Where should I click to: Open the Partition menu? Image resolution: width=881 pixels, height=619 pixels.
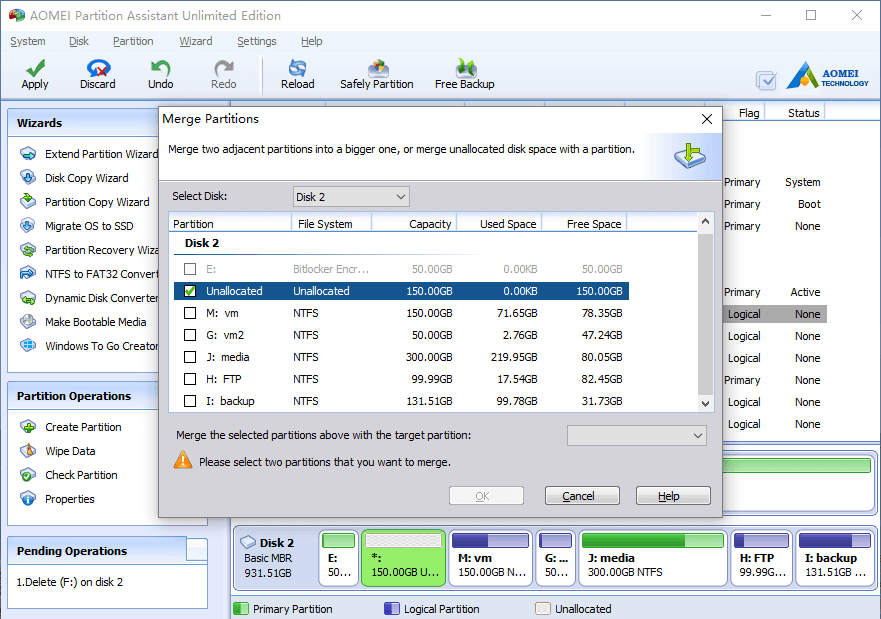pos(133,41)
